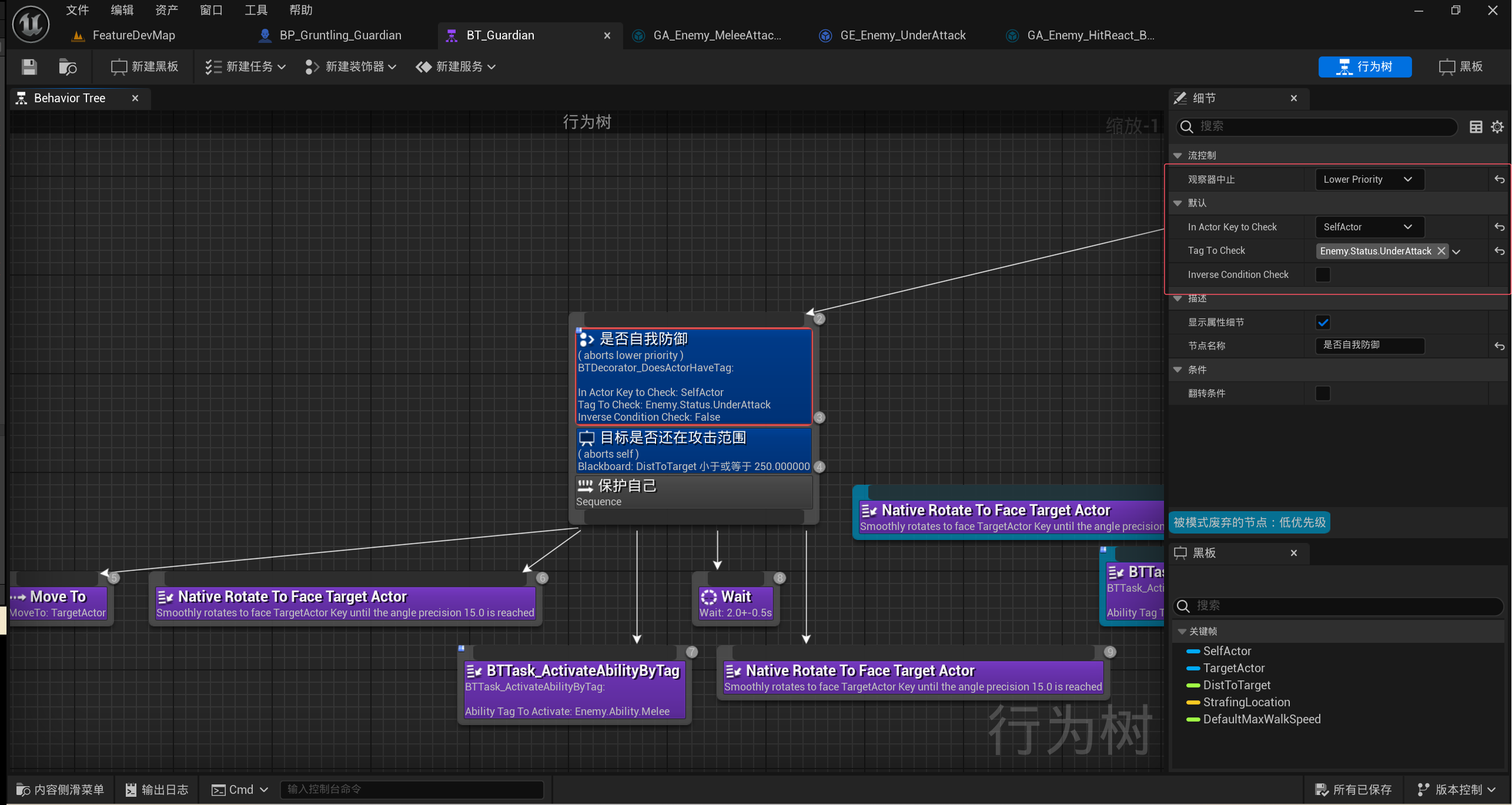Open the SelfActor key dropdown
The height and width of the screenshot is (805, 1512).
(1369, 227)
